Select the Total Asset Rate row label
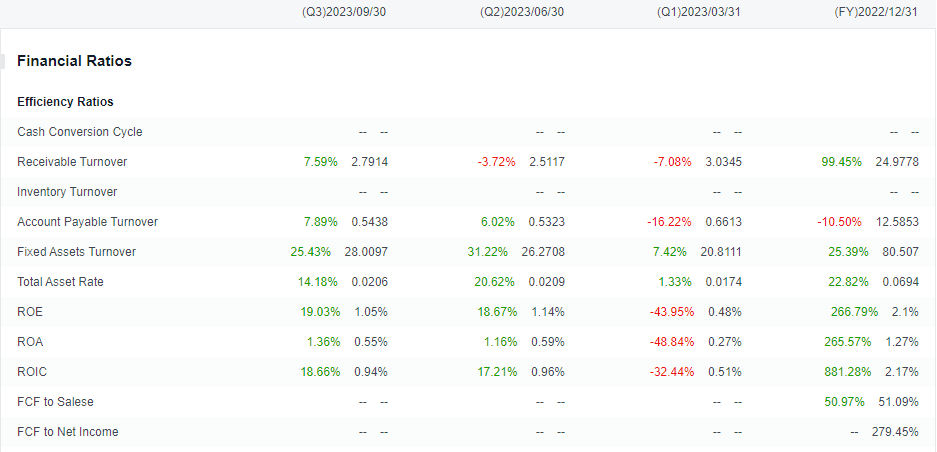The height and width of the screenshot is (452, 937). coord(60,282)
